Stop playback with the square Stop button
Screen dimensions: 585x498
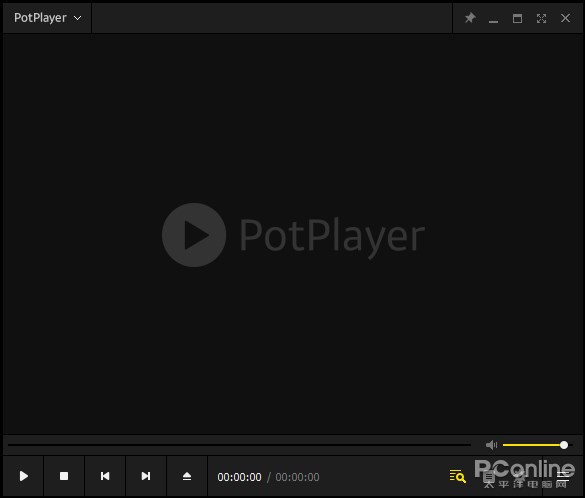click(x=64, y=476)
